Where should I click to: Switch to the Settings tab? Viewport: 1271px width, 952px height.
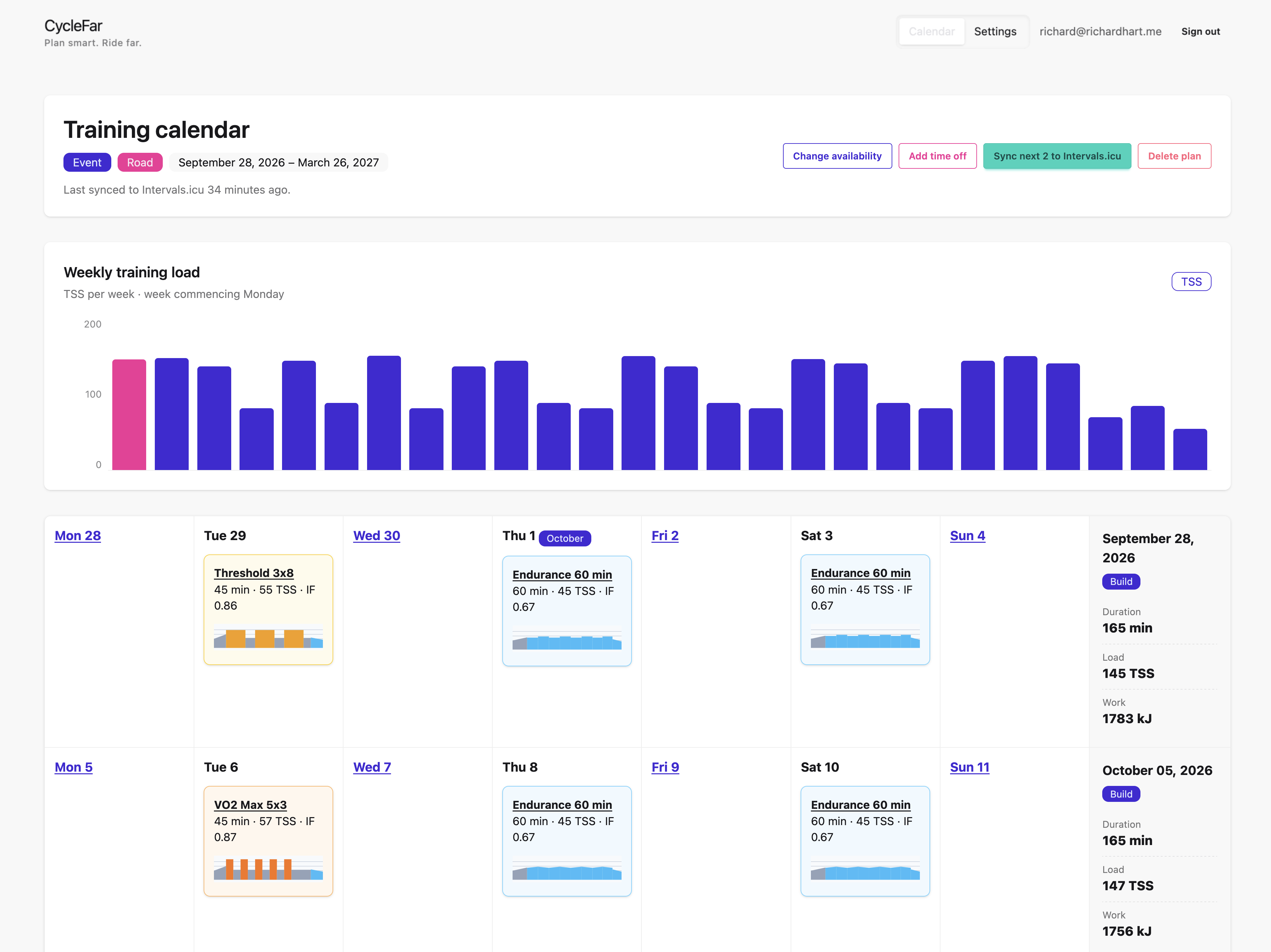pos(995,32)
